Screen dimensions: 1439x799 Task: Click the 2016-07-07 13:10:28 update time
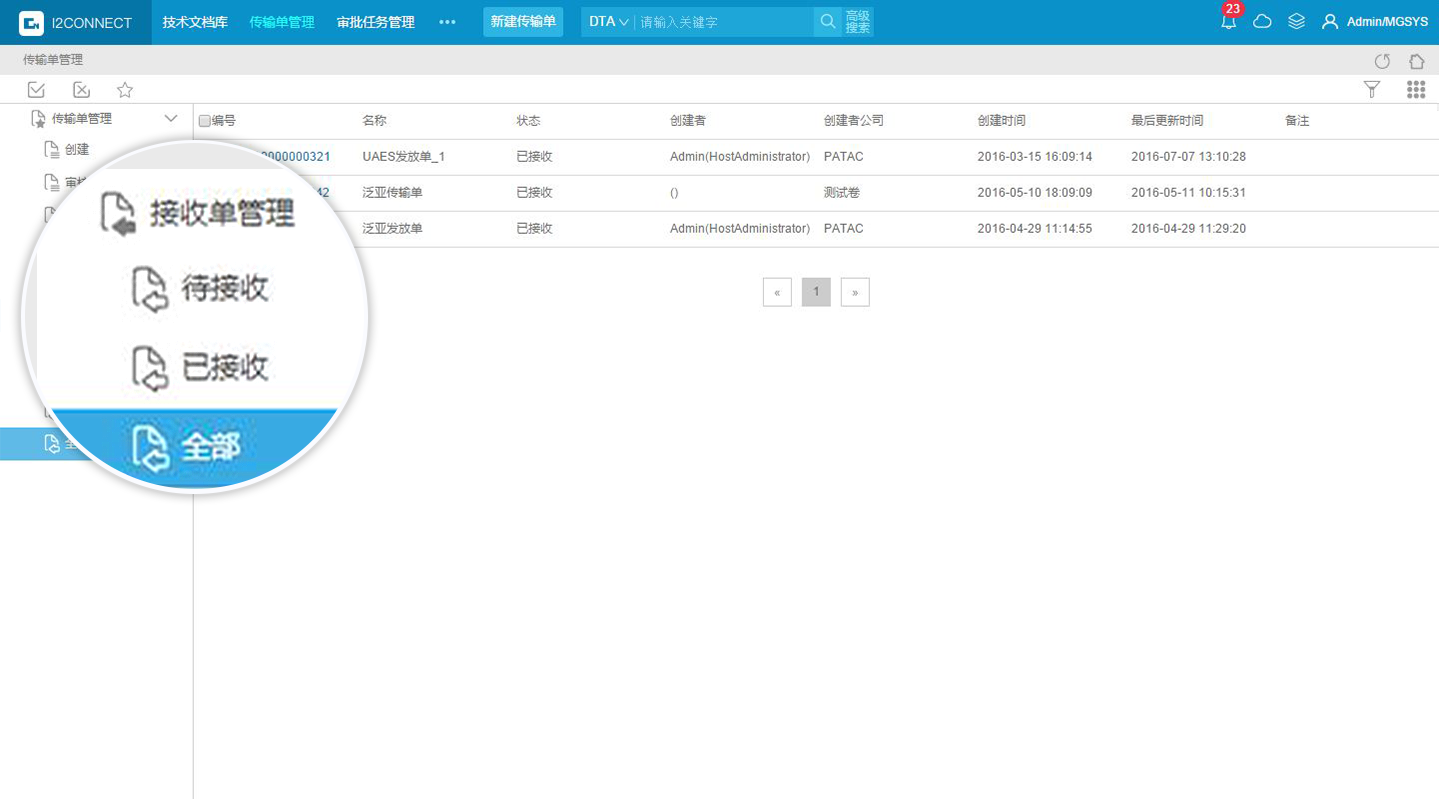point(1188,157)
